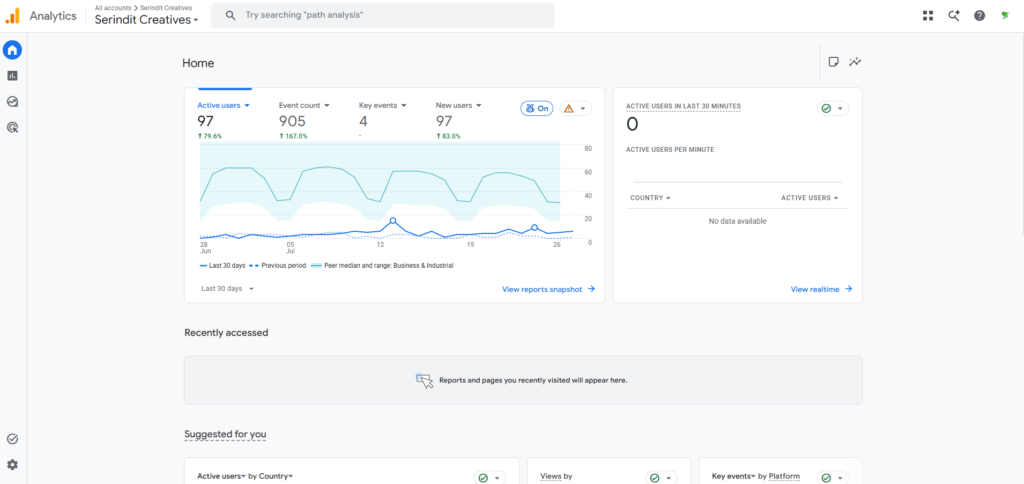Image resolution: width=1024 pixels, height=484 pixels.
Task: Open the data quality warning dropdown
Action: click(x=575, y=108)
